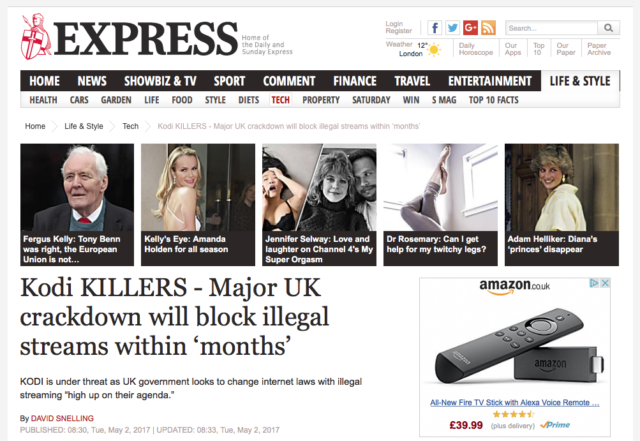Open the Fire TV Stick product link
The height and width of the screenshot is (441, 640).
pos(515,403)
